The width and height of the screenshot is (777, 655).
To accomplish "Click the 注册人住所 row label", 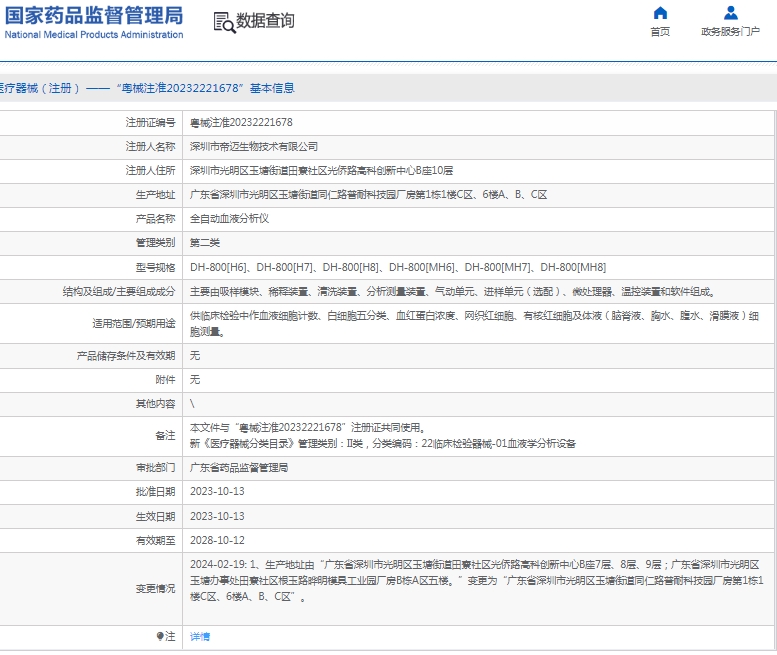I will click(x=150, y=170).
